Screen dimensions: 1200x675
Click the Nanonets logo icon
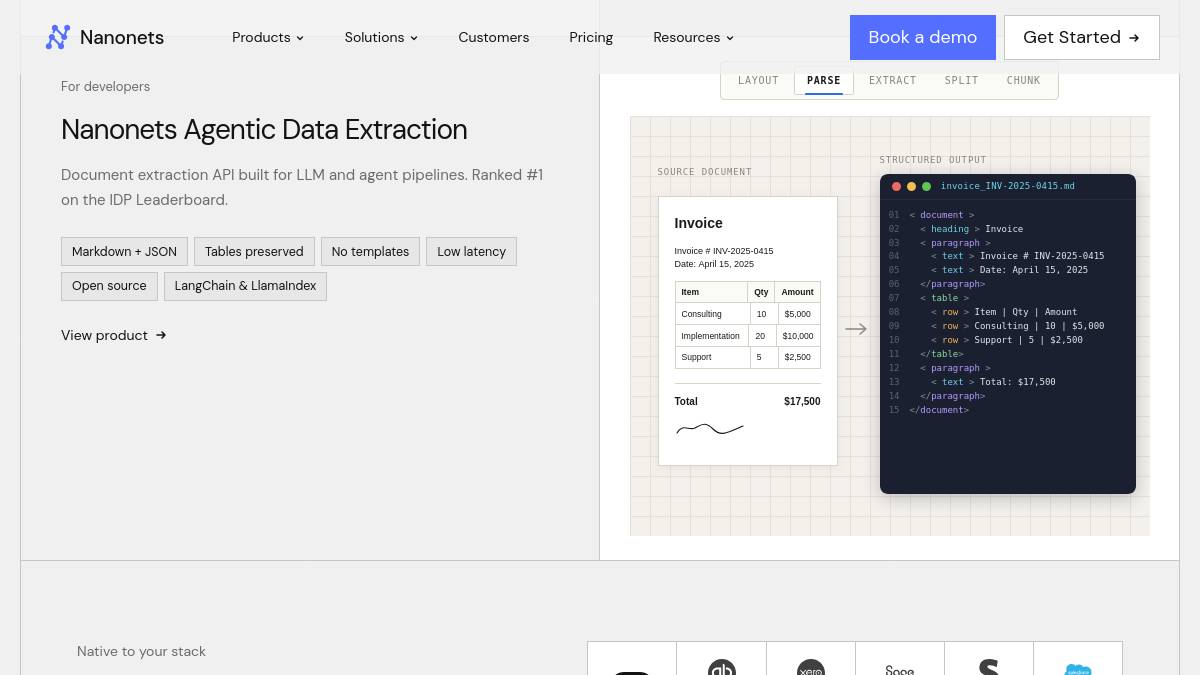click(58, 37)
